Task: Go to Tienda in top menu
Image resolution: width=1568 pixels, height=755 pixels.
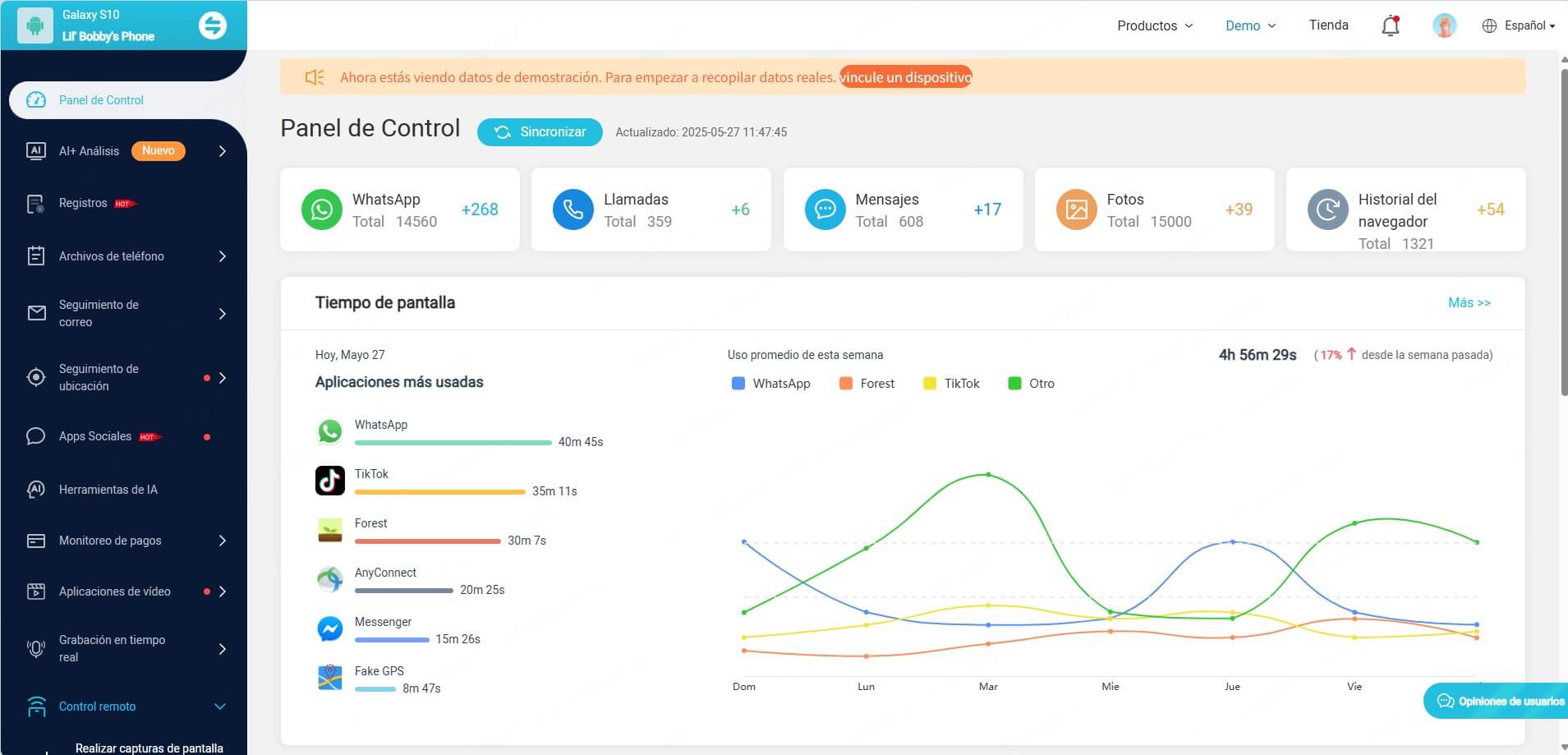Action: 1328,25
